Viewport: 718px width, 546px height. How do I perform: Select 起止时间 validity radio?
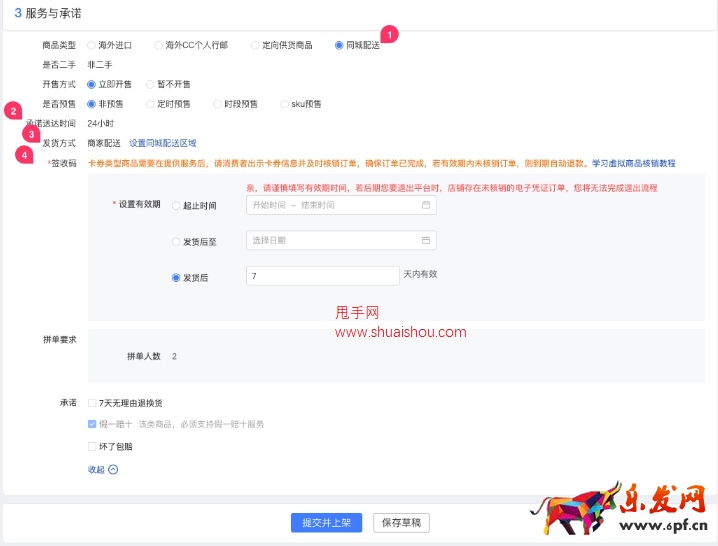point(176,206)
